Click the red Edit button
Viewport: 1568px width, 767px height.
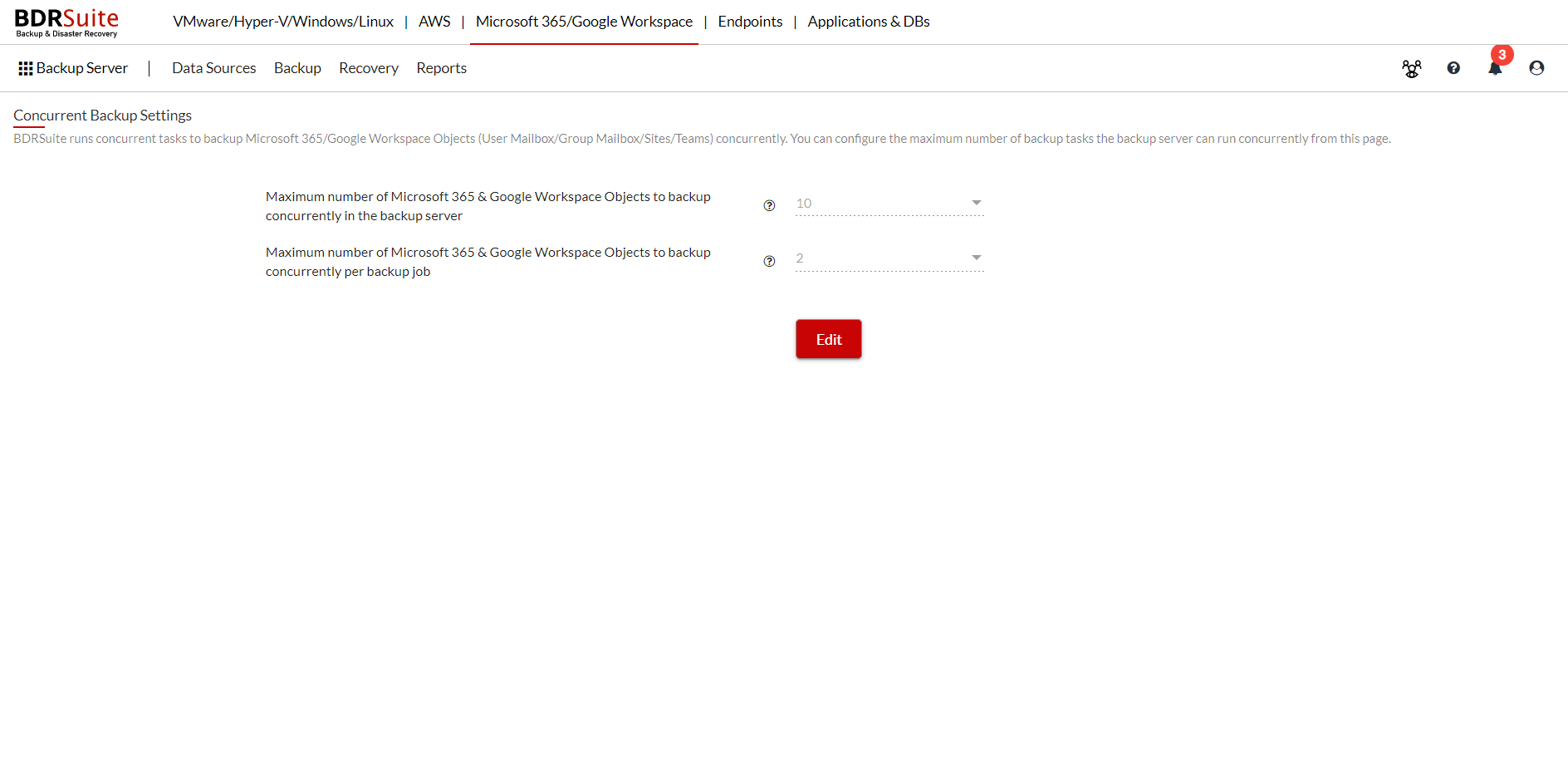(x=829, y=339)
